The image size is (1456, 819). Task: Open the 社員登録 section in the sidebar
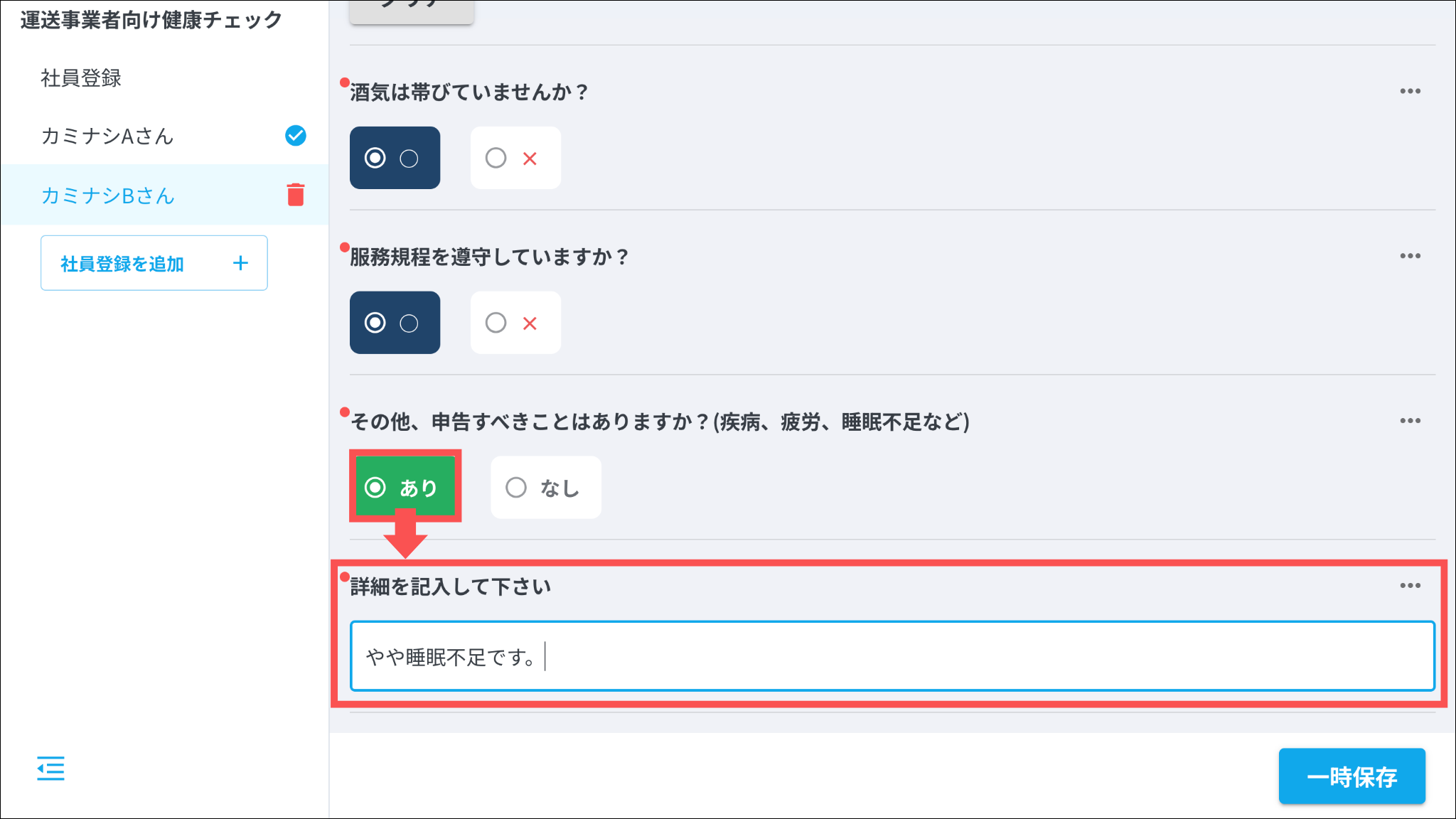tap(81, 78)
